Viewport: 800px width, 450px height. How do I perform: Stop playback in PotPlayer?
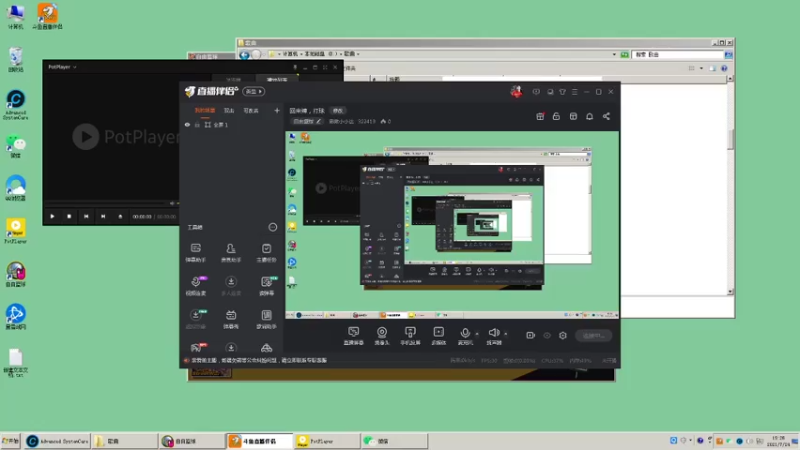(69, 216)
